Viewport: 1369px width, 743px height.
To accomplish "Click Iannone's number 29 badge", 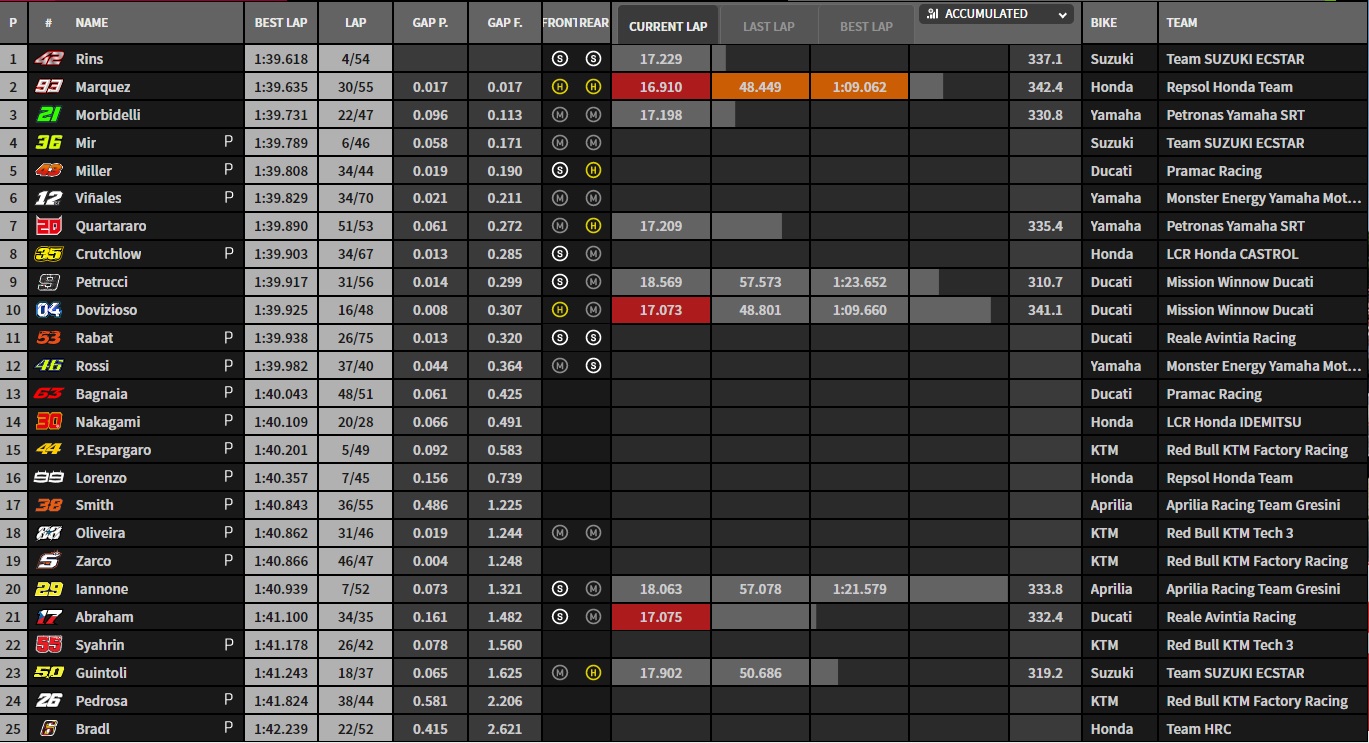I will pos(48,589).
